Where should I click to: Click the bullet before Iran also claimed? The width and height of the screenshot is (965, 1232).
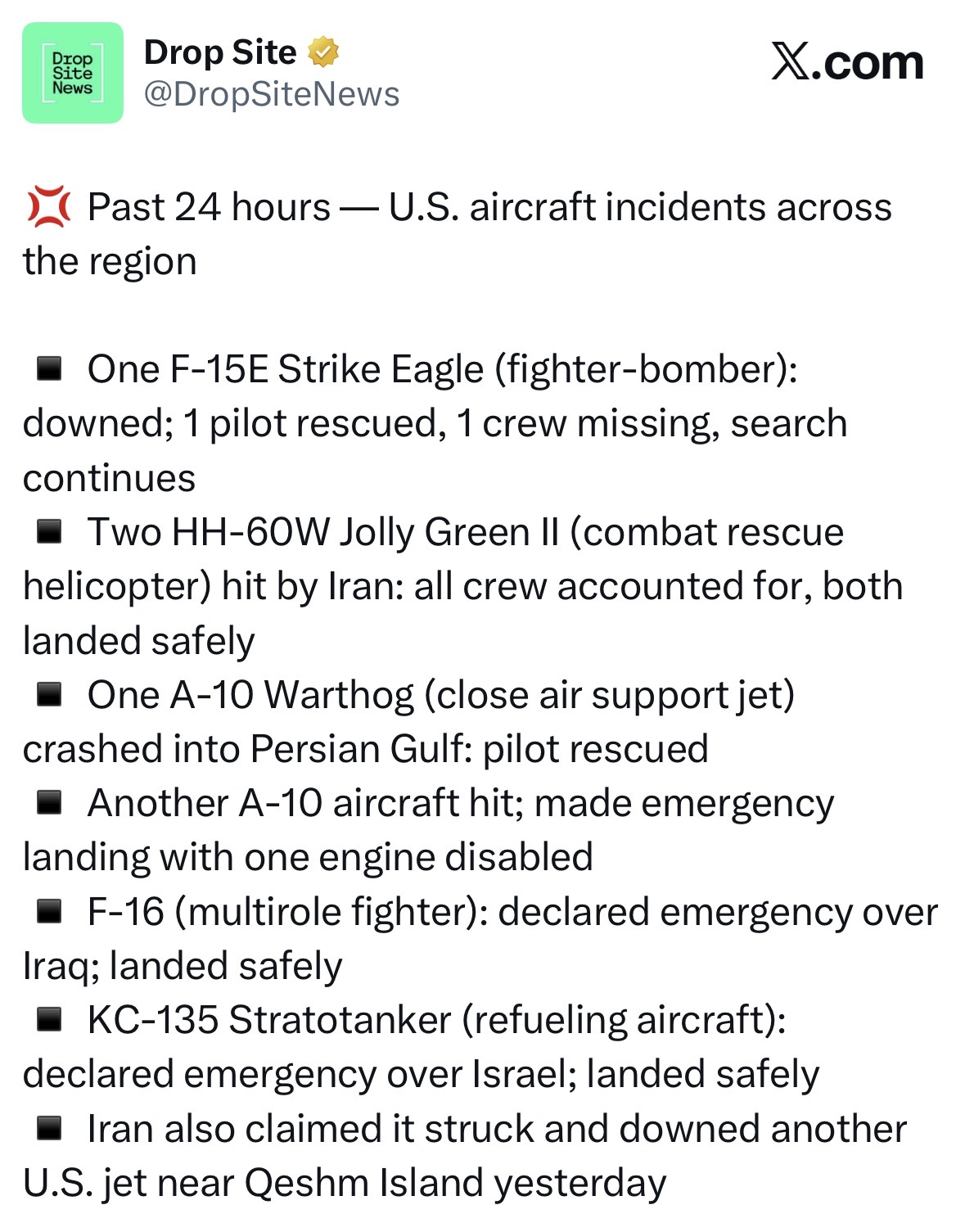pos(50,1129)
